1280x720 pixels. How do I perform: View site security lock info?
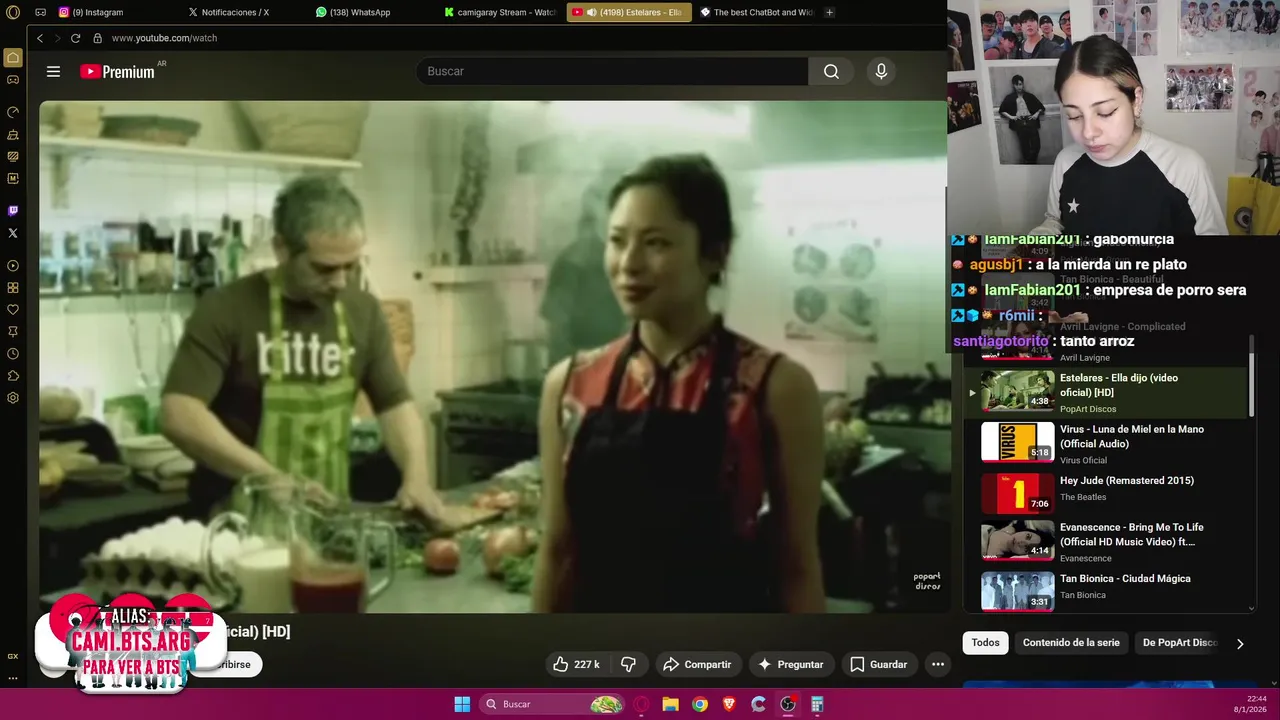[97, 38]
